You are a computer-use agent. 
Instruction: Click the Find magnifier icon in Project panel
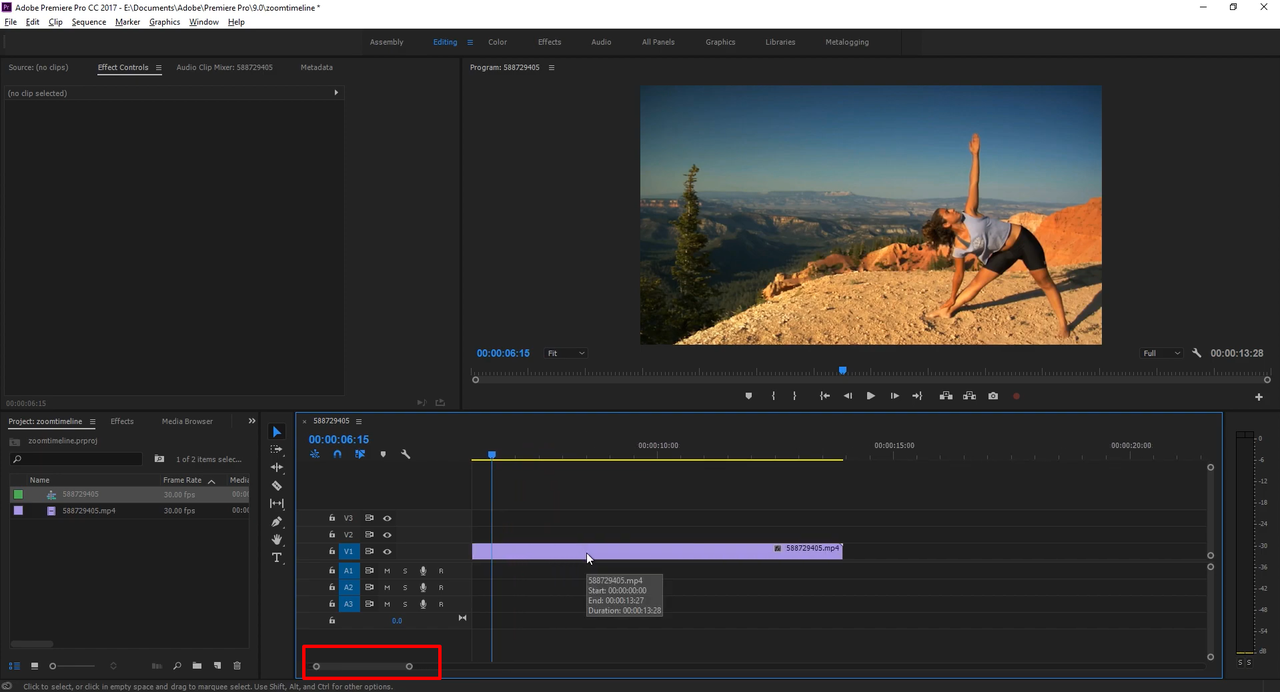point(177,665)
